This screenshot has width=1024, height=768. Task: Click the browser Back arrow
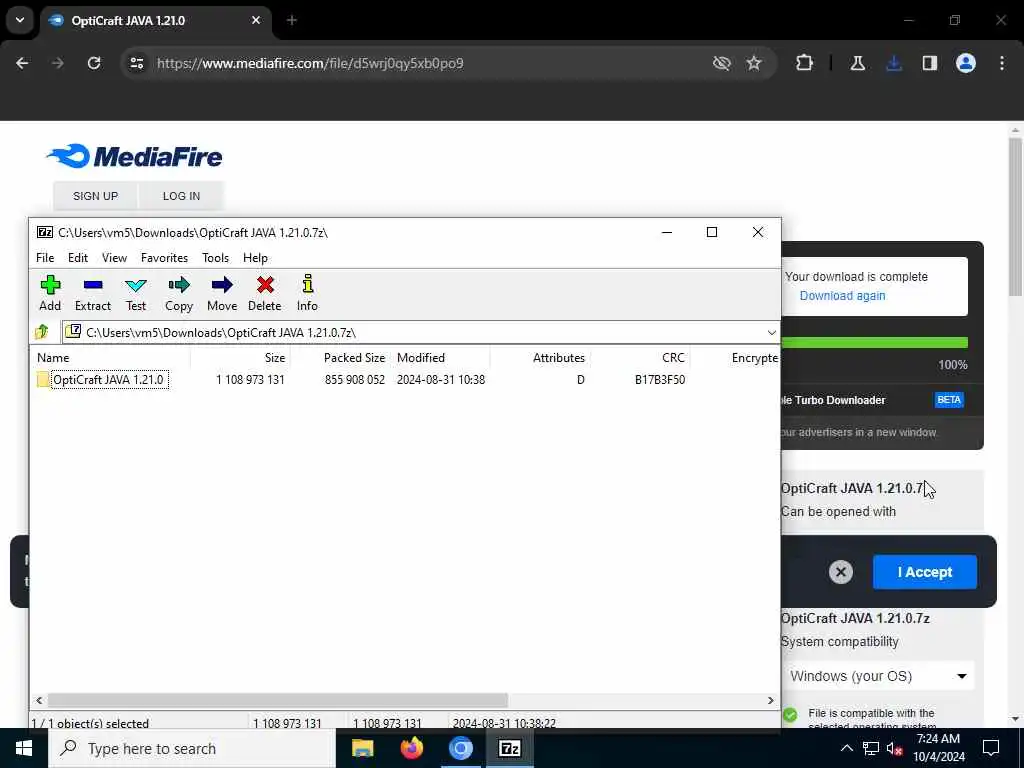22,63
